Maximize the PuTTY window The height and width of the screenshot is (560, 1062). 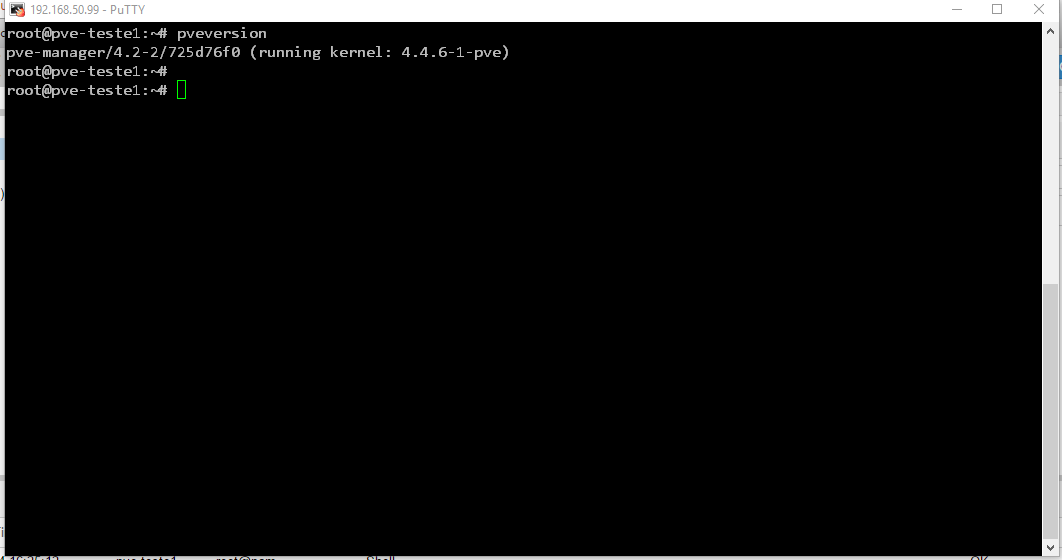pyautogui.click(x=997, y=9)
